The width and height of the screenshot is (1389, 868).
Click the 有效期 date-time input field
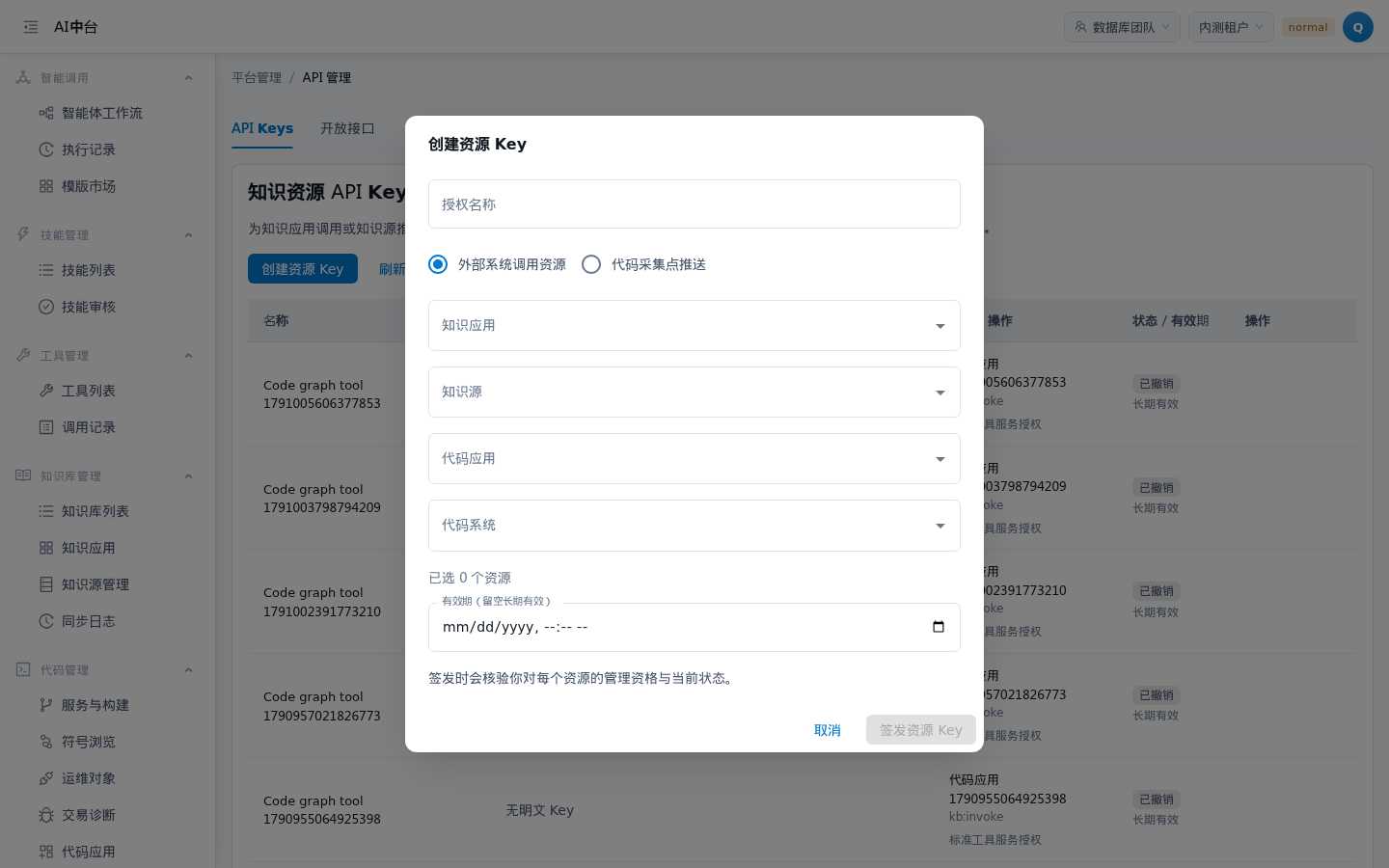[x=694, y=627]
